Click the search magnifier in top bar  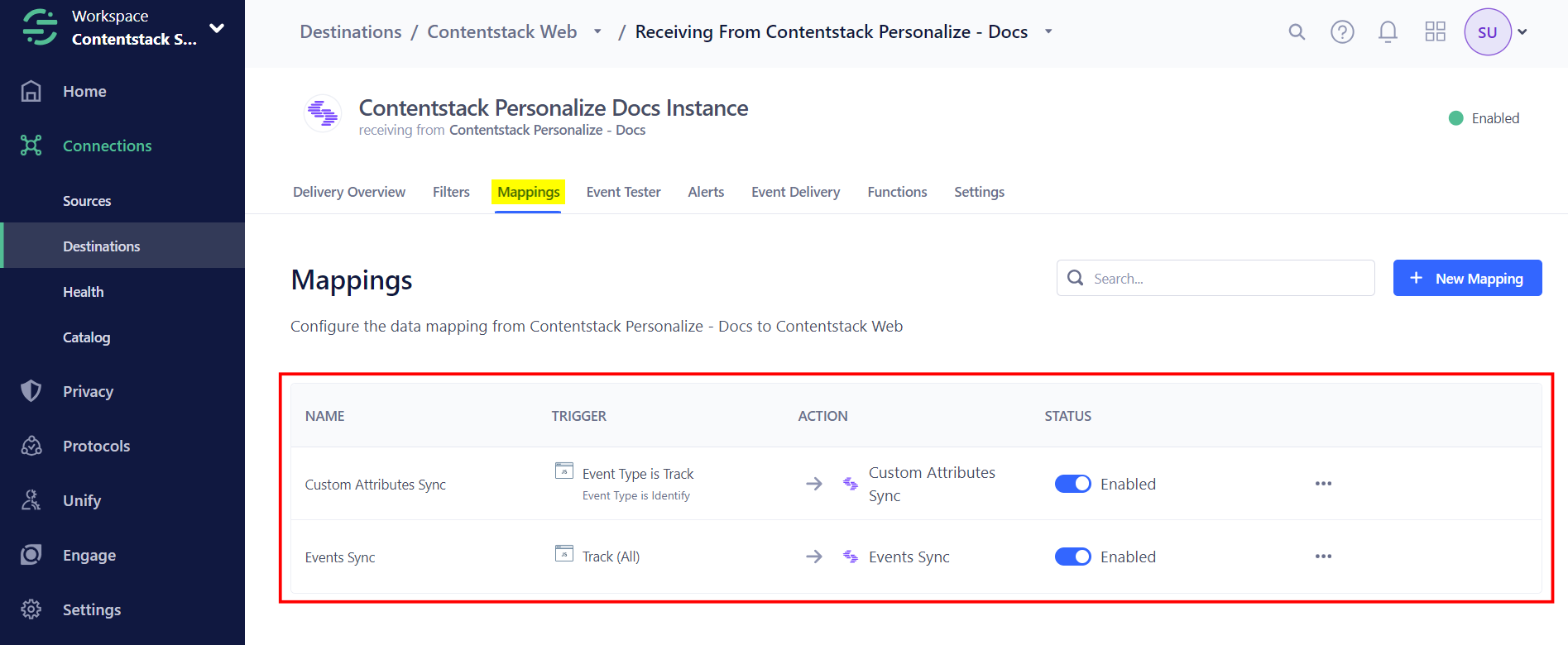[1297, 32]
